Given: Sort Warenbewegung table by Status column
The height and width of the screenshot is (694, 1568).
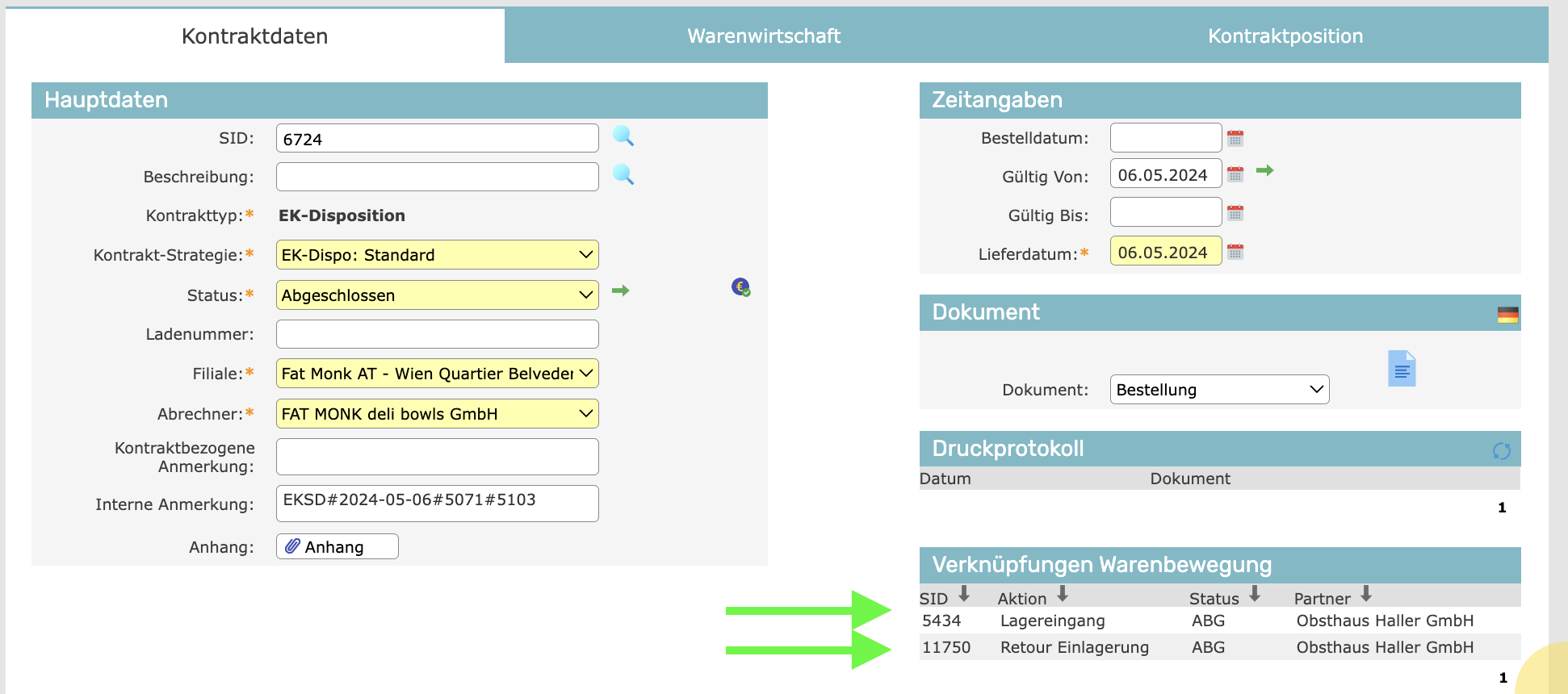Looking at the screenshot, I should pyautogui.click(x=1254, y=596).
